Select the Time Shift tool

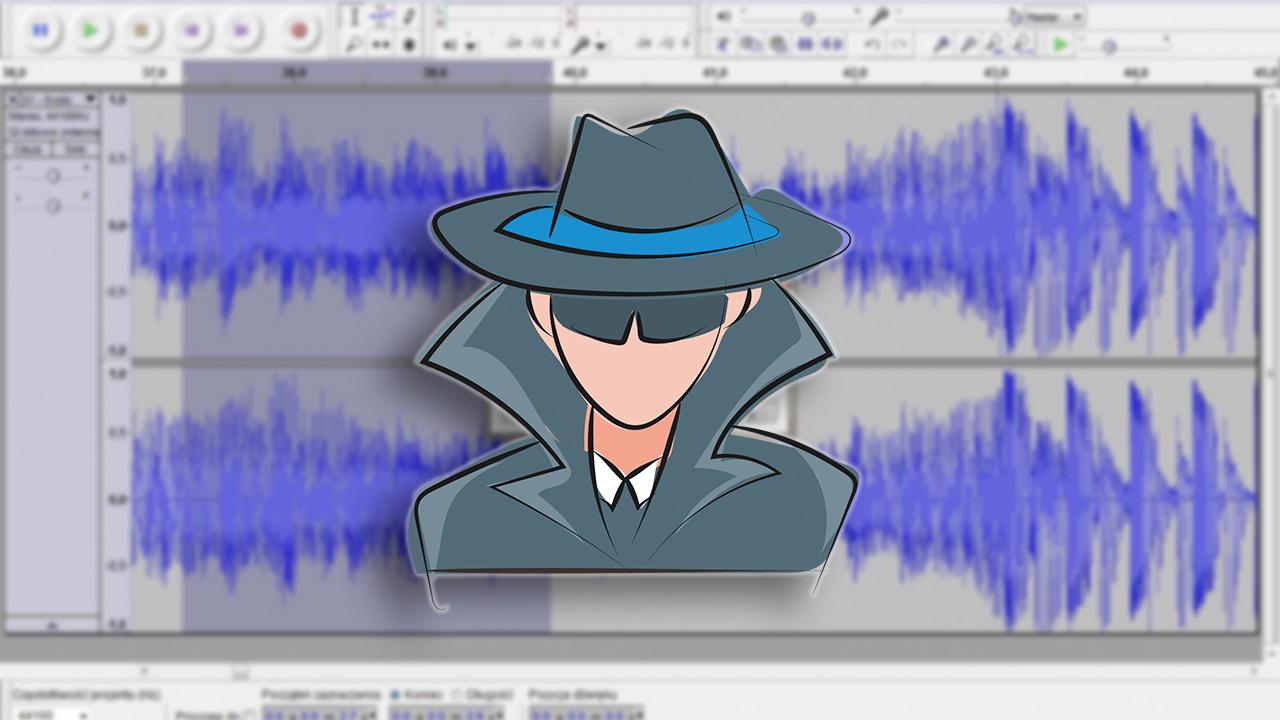381,44
